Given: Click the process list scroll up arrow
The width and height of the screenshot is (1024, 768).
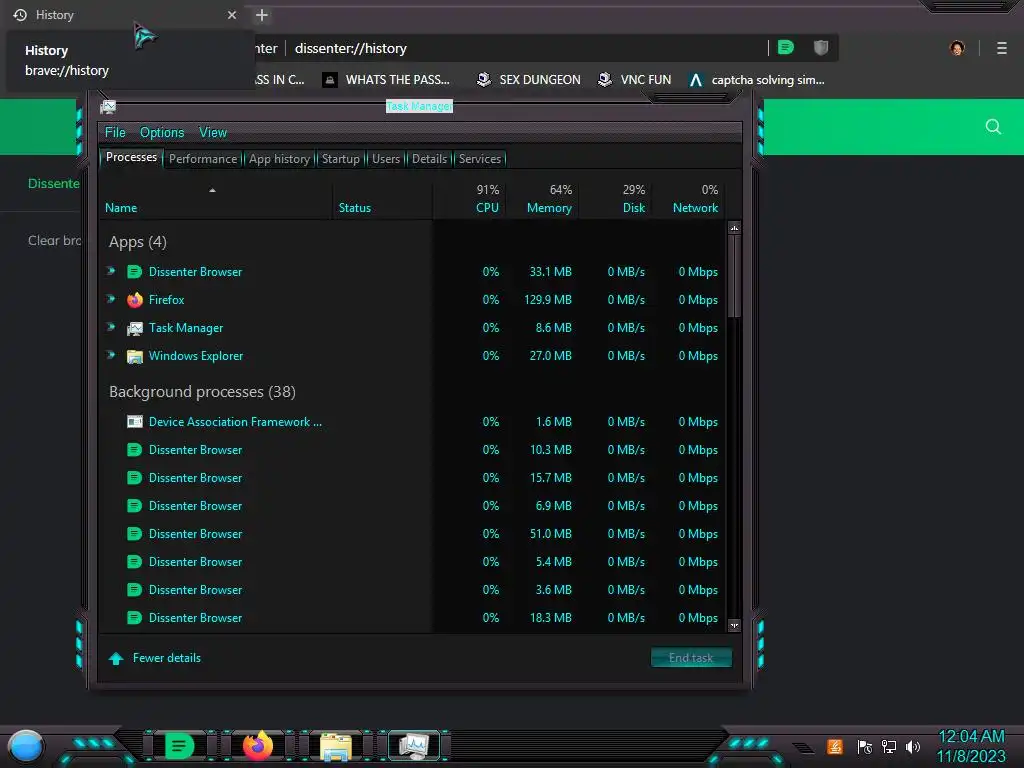Looking at the screenshot, I should (x=734, y=228).
